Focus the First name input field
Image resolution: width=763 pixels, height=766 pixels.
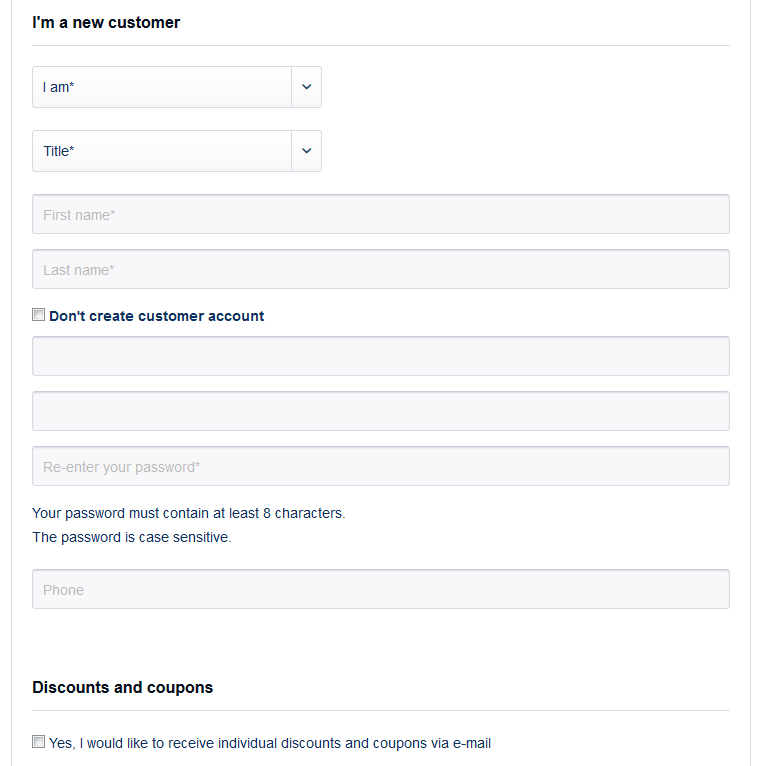coord(381,214)
